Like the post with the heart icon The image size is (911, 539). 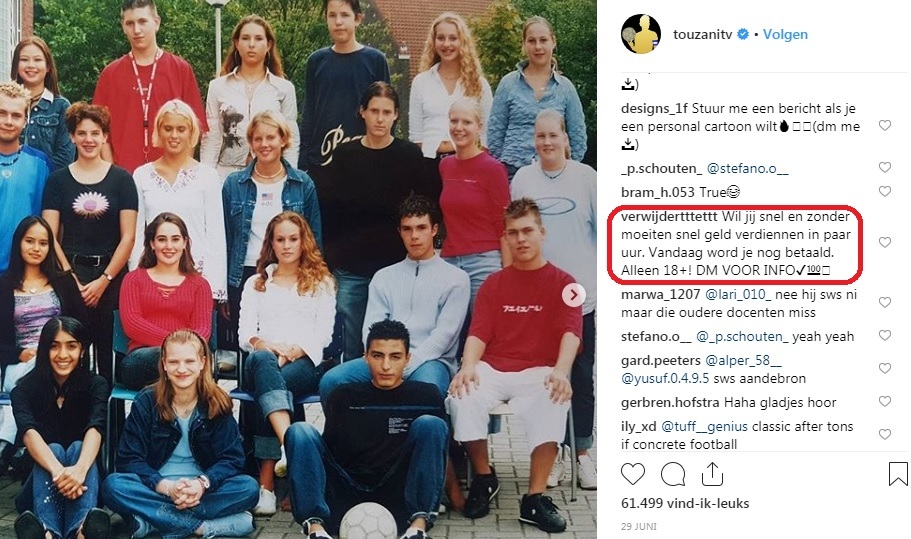(x=633, y=475)
